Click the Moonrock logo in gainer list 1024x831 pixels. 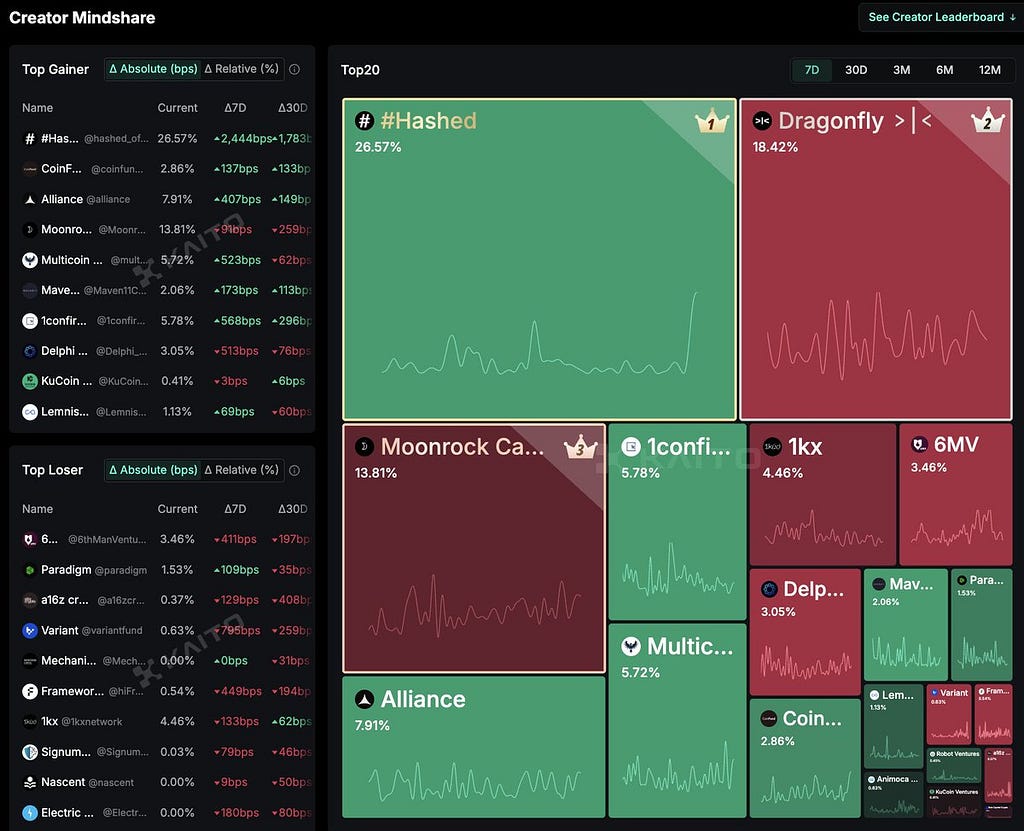coord(29,229)
